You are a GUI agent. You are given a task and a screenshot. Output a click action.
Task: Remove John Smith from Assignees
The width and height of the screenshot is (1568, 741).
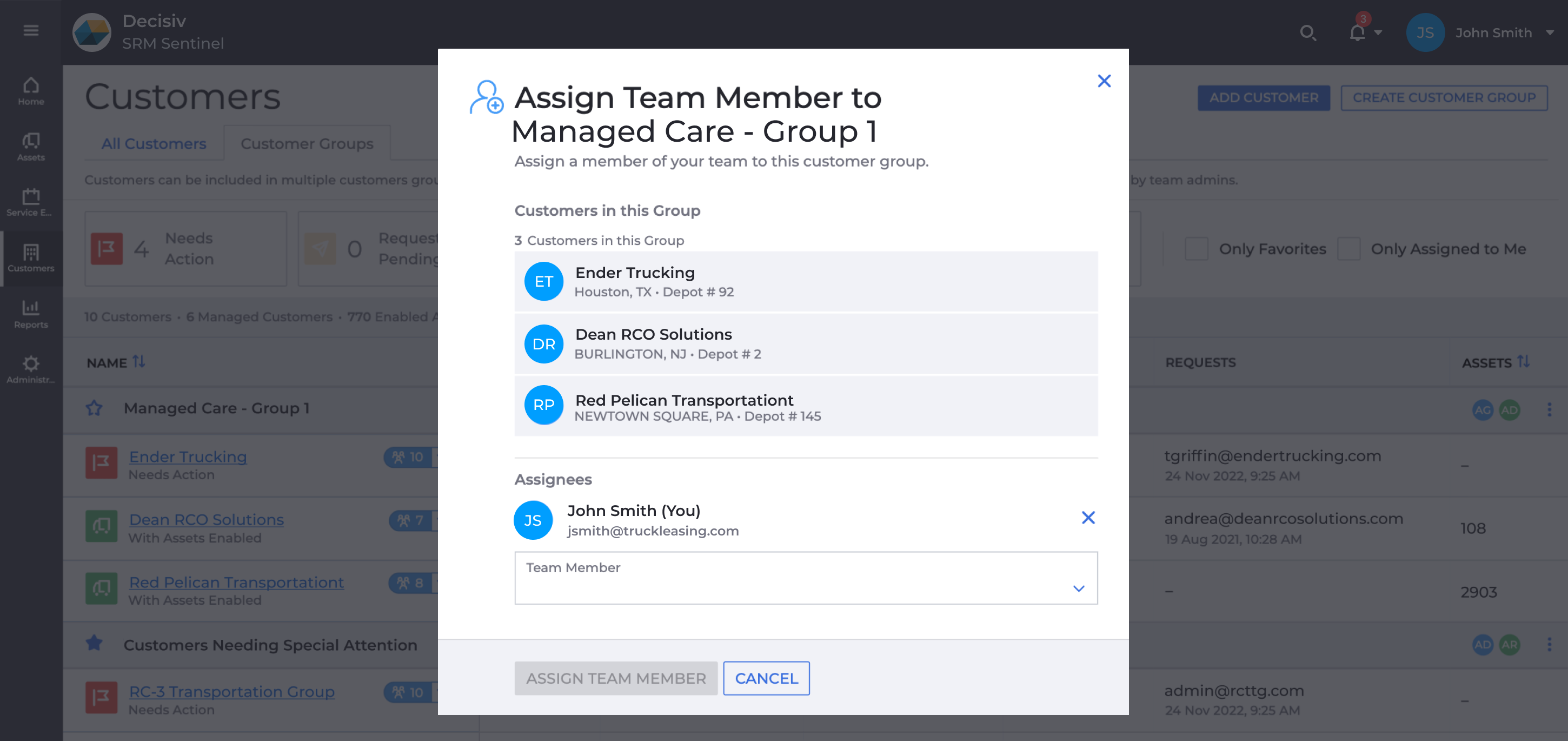[1088, 518]
